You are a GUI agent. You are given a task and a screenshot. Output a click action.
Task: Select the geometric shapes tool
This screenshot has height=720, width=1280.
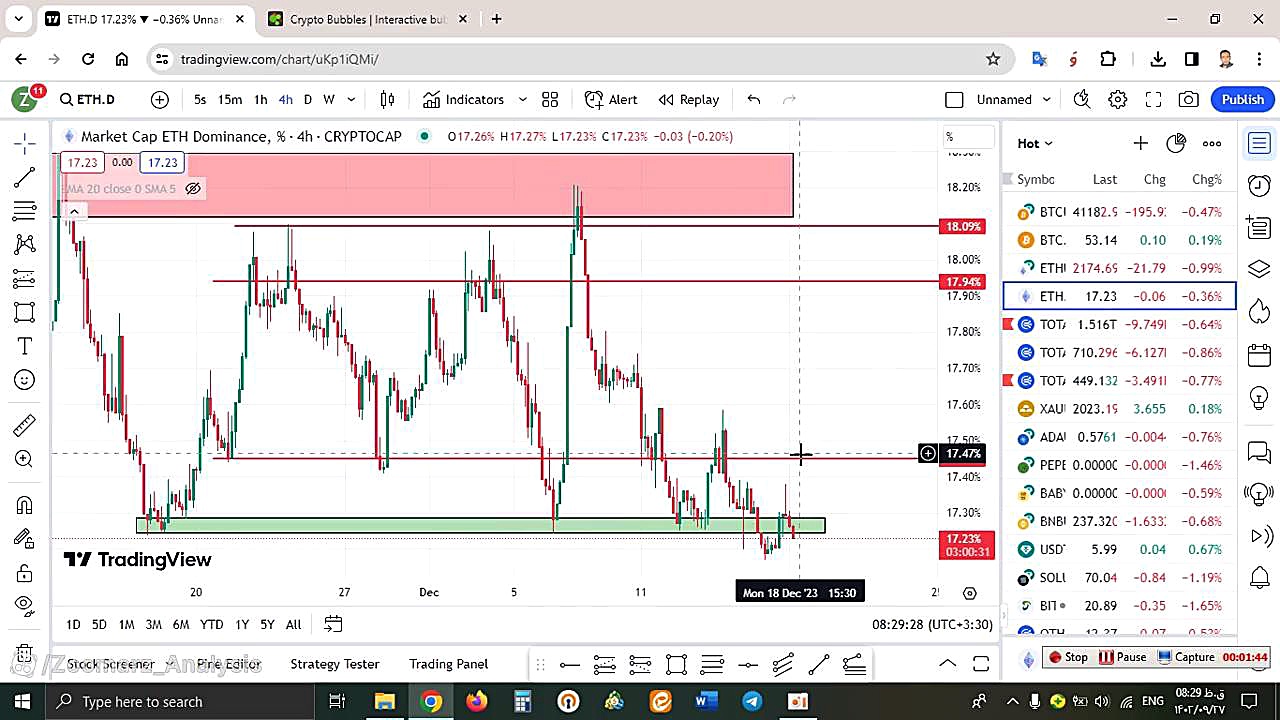coord(25,312)
